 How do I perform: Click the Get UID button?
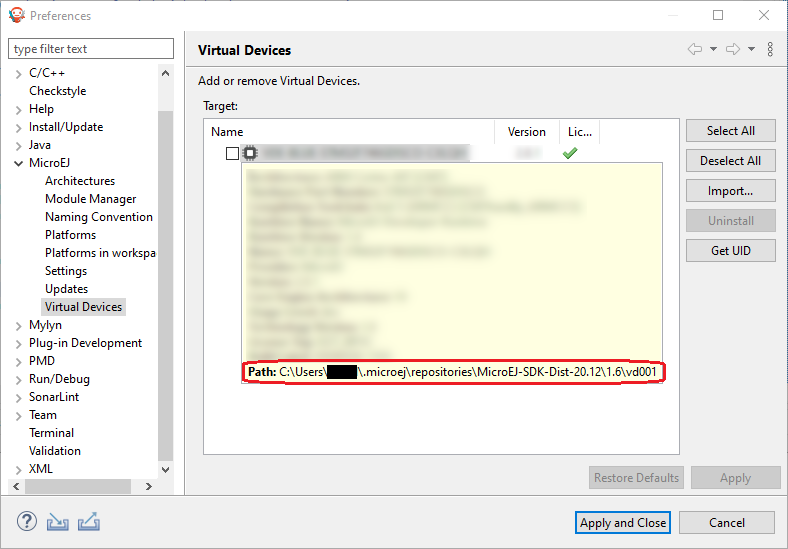click(730, 251)
